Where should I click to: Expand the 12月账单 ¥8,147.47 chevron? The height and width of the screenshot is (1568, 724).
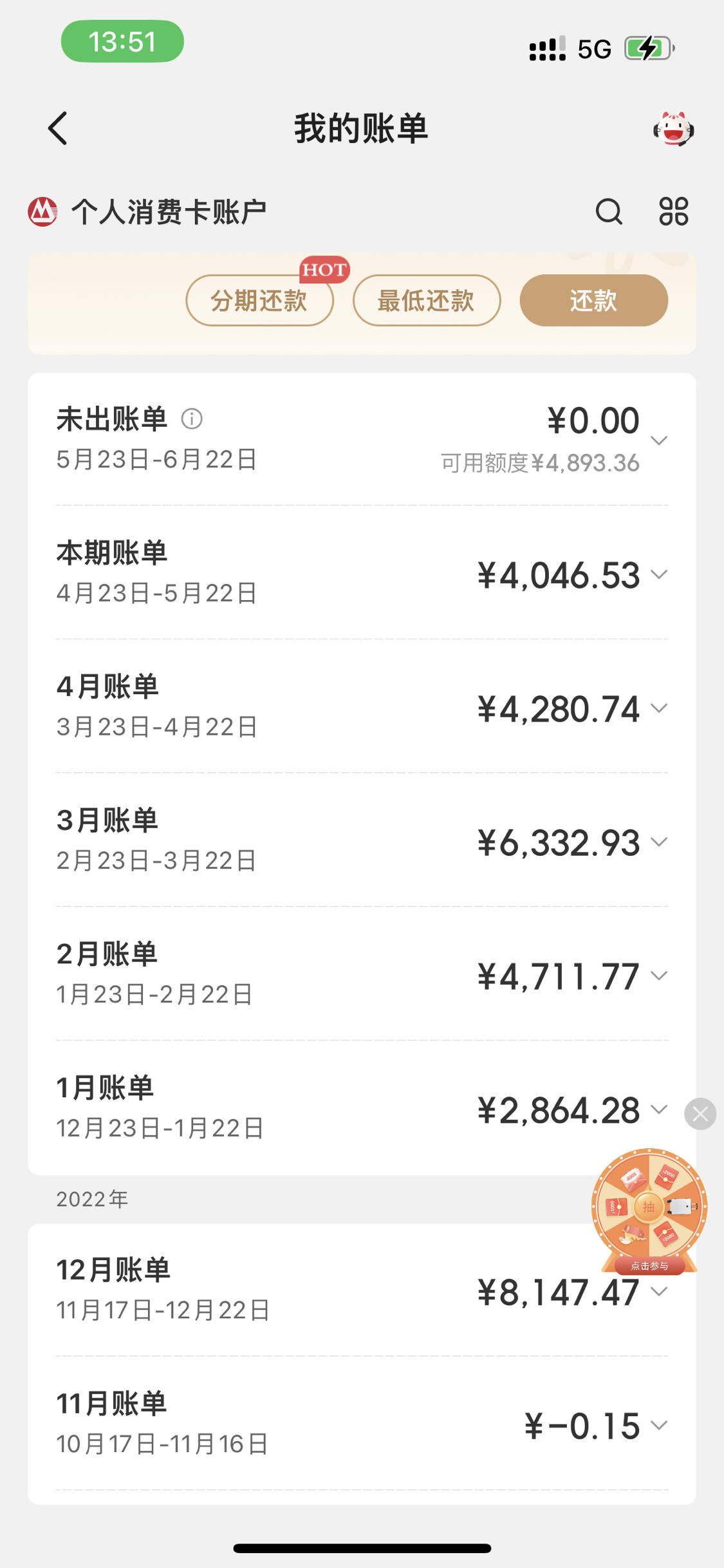coord(659,1291)
